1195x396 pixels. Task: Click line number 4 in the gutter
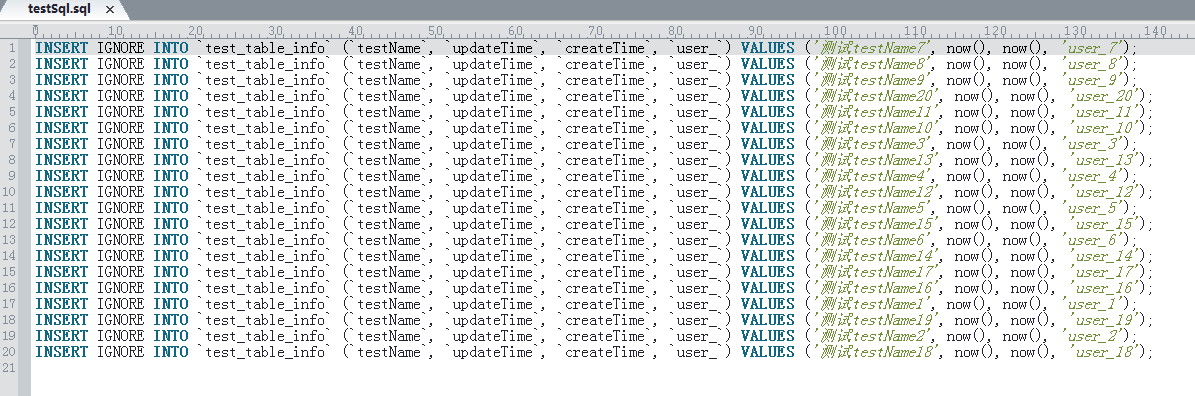coord(12,96)
